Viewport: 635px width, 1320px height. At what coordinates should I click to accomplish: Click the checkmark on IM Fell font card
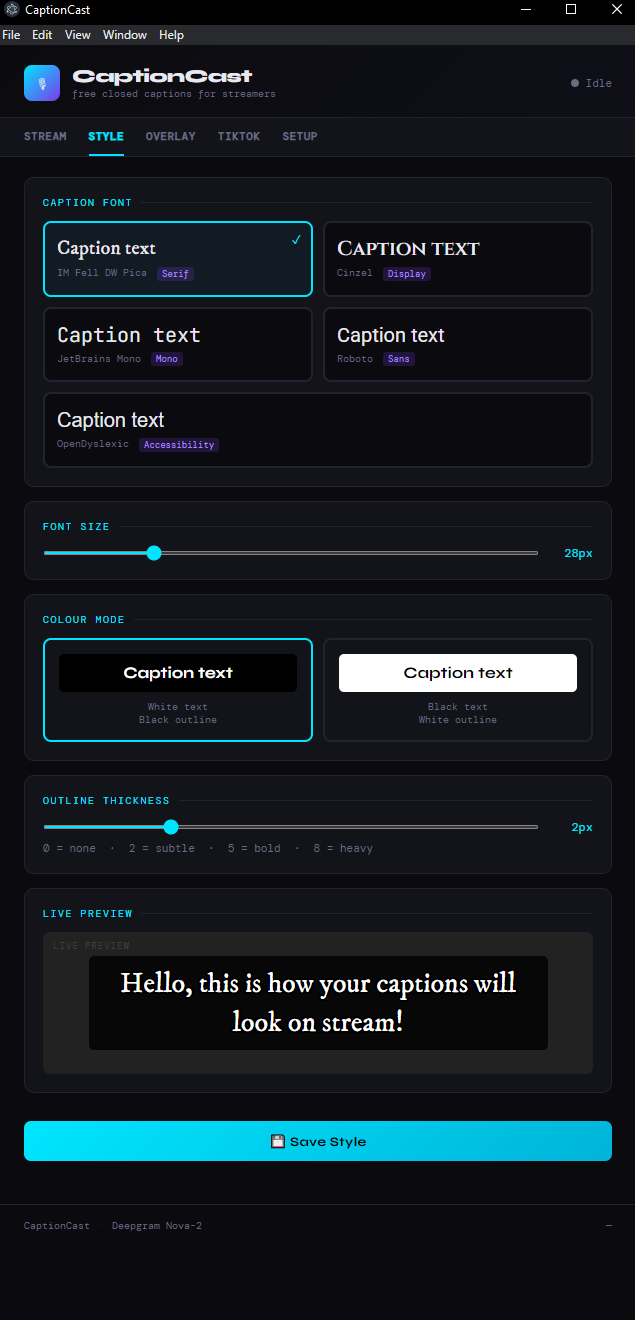coord(296,240)
